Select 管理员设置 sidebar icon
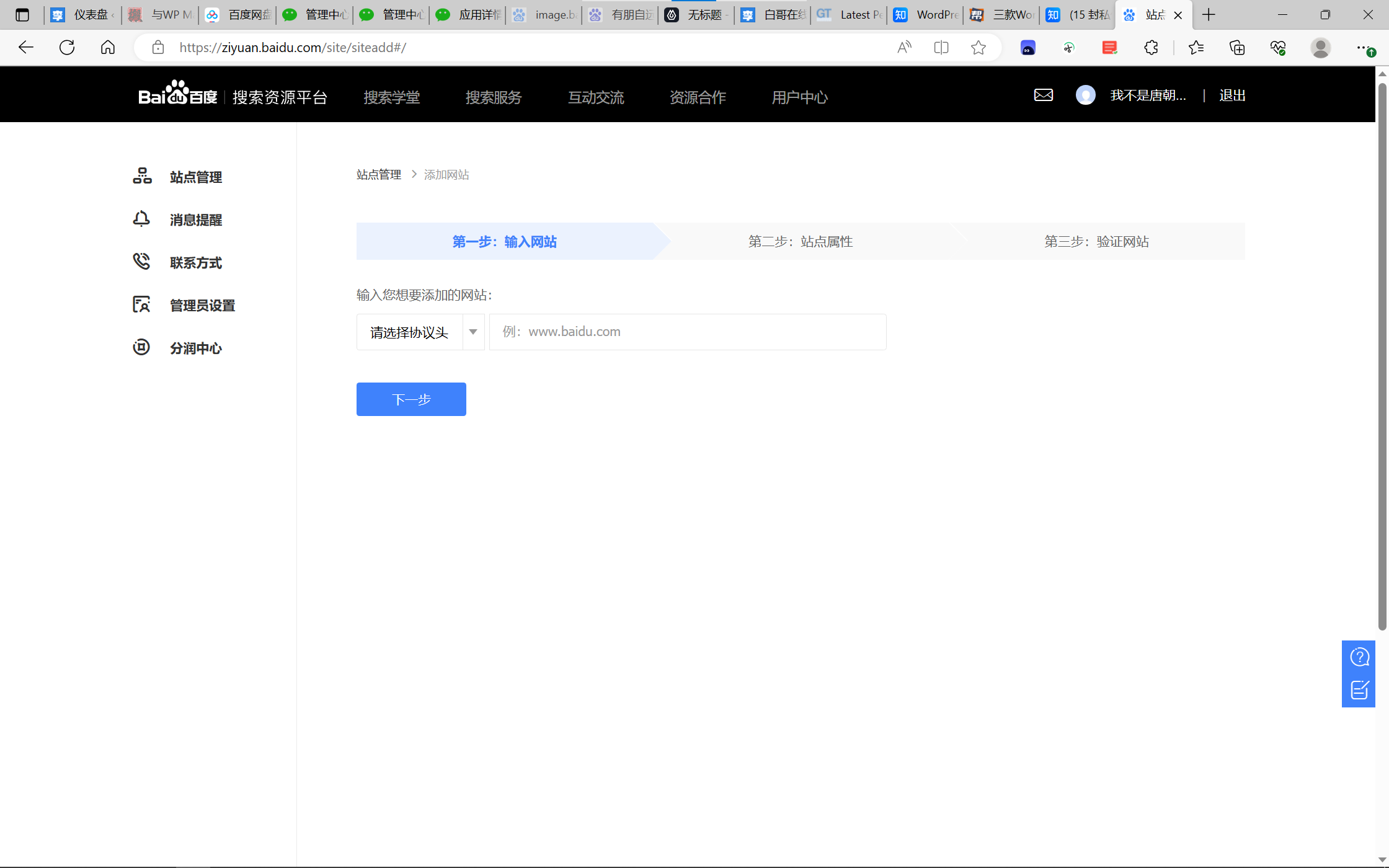1389x868 pixels. click(x=141, y=304)
